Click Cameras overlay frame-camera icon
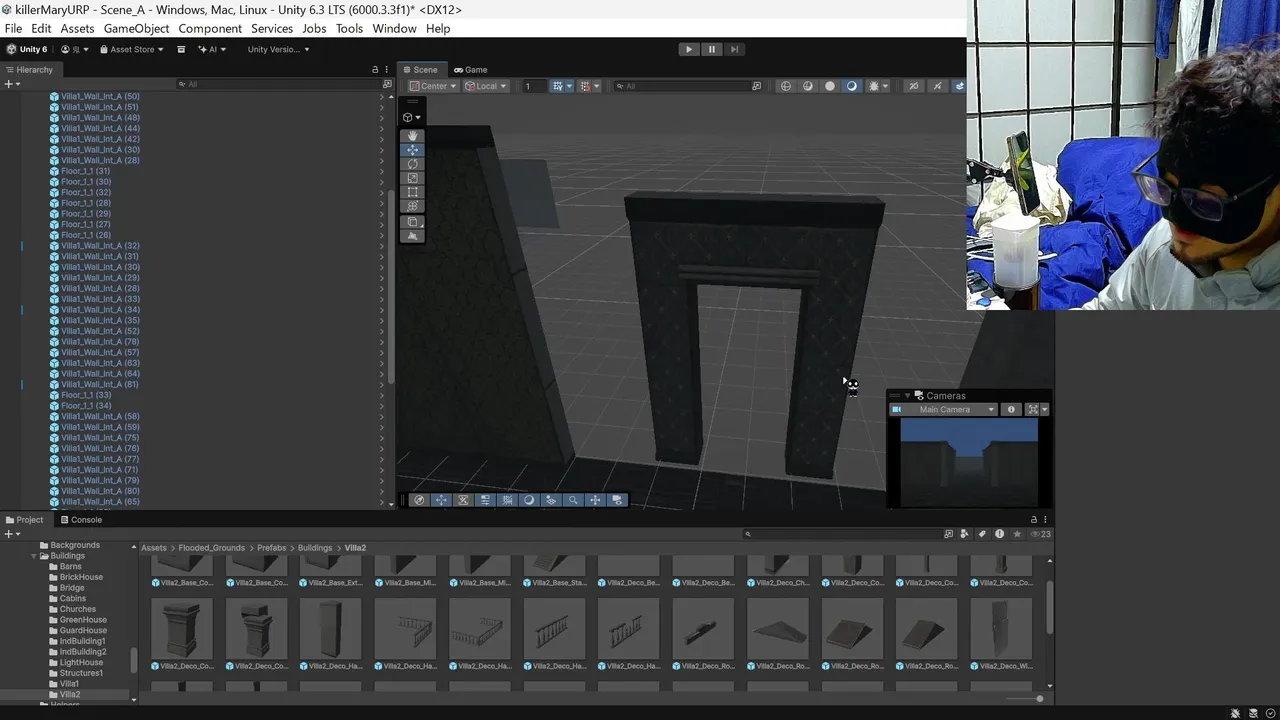 [x=1033, y=409]
